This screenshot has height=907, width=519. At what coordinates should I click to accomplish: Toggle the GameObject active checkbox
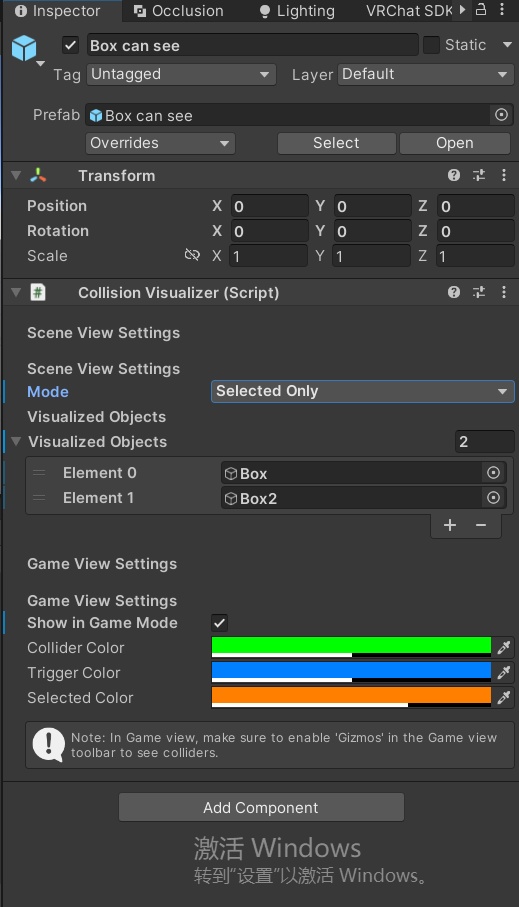coord(70,45)
